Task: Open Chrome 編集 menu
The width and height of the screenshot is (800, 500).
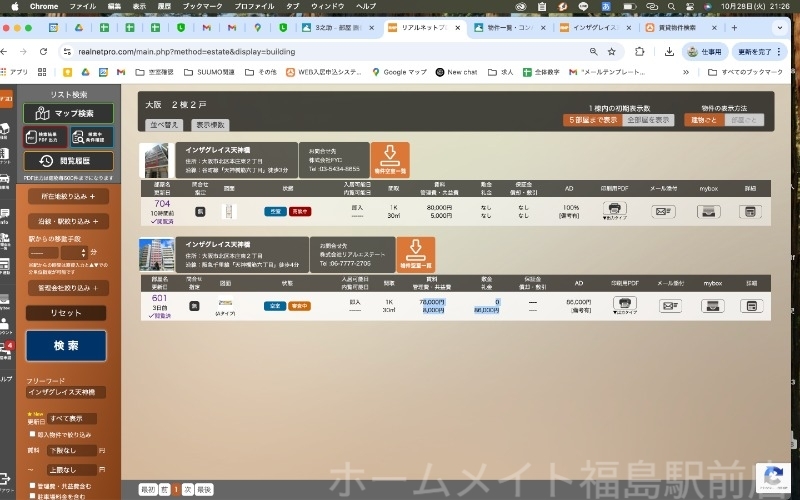Action: pyautogui.click(x=114, y=7)
